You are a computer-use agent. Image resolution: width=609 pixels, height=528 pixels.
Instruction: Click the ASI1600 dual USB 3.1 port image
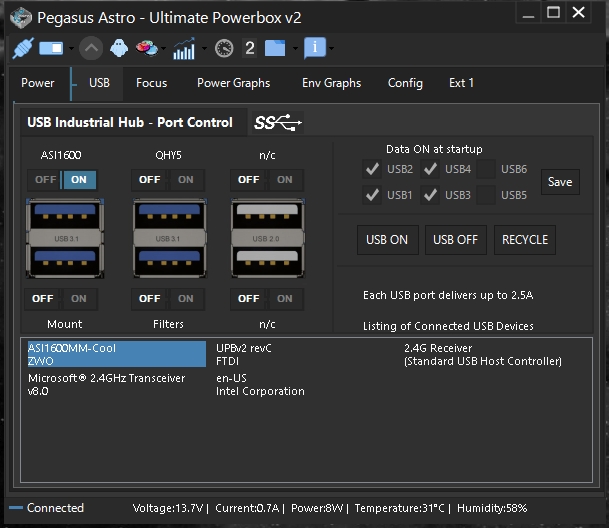click(x=65, y=238)
